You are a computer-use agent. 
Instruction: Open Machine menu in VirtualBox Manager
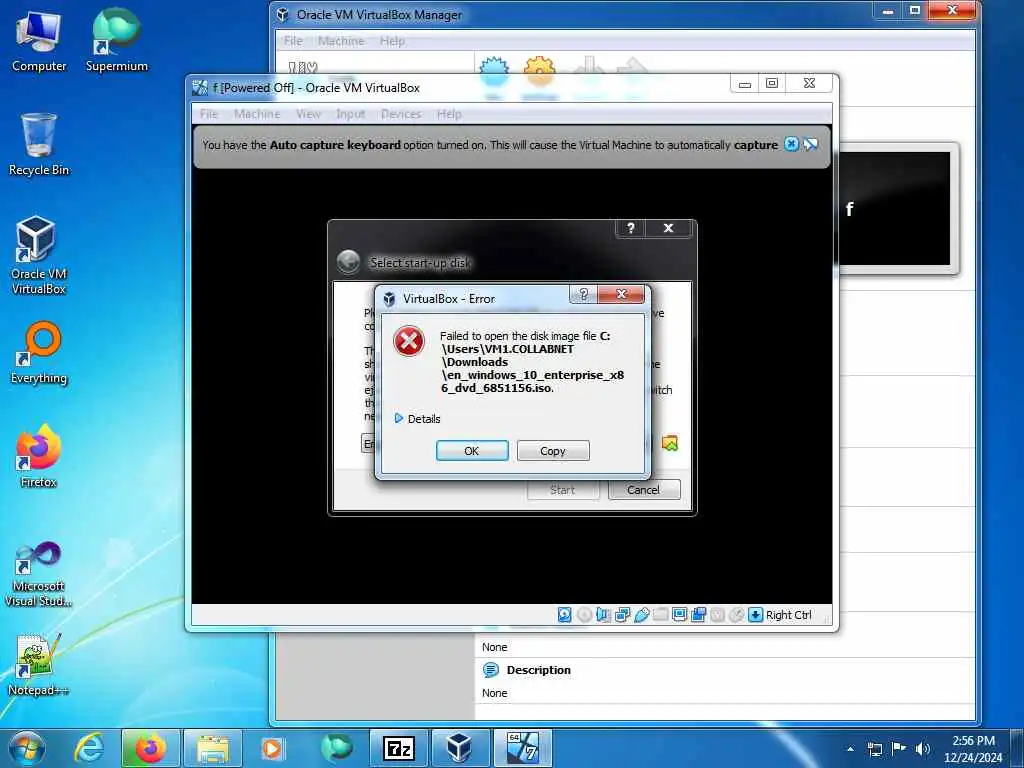point(341,40)
